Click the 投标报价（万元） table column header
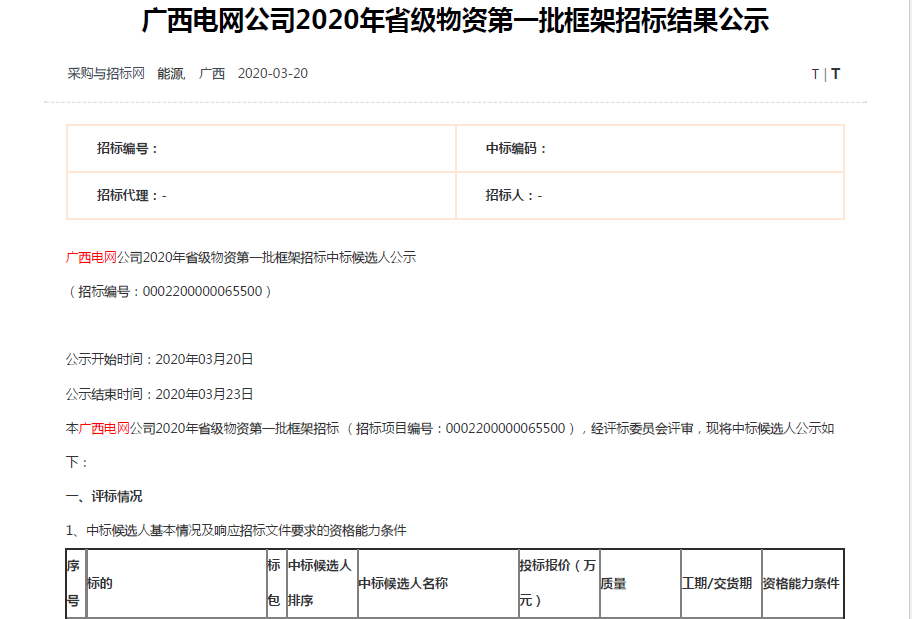 click(558, 583)
